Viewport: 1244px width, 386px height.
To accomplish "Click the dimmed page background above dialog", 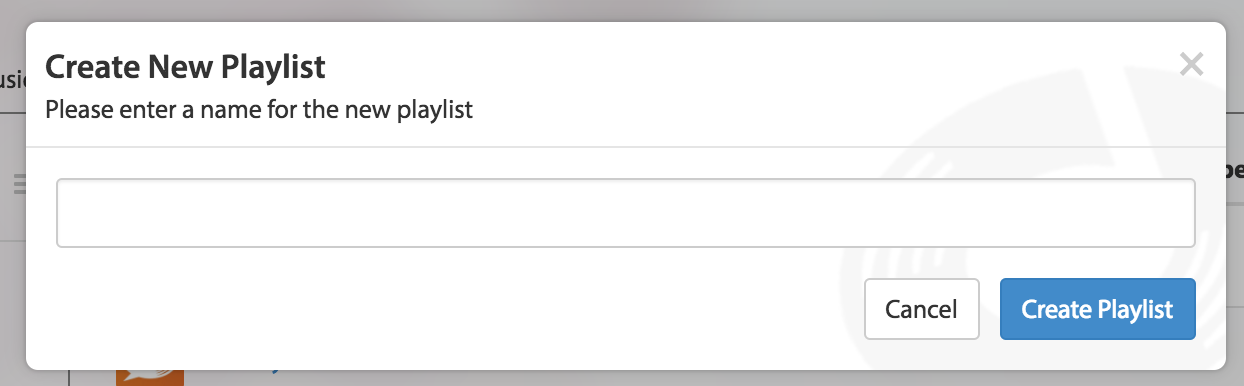I will tap(620, 10).
